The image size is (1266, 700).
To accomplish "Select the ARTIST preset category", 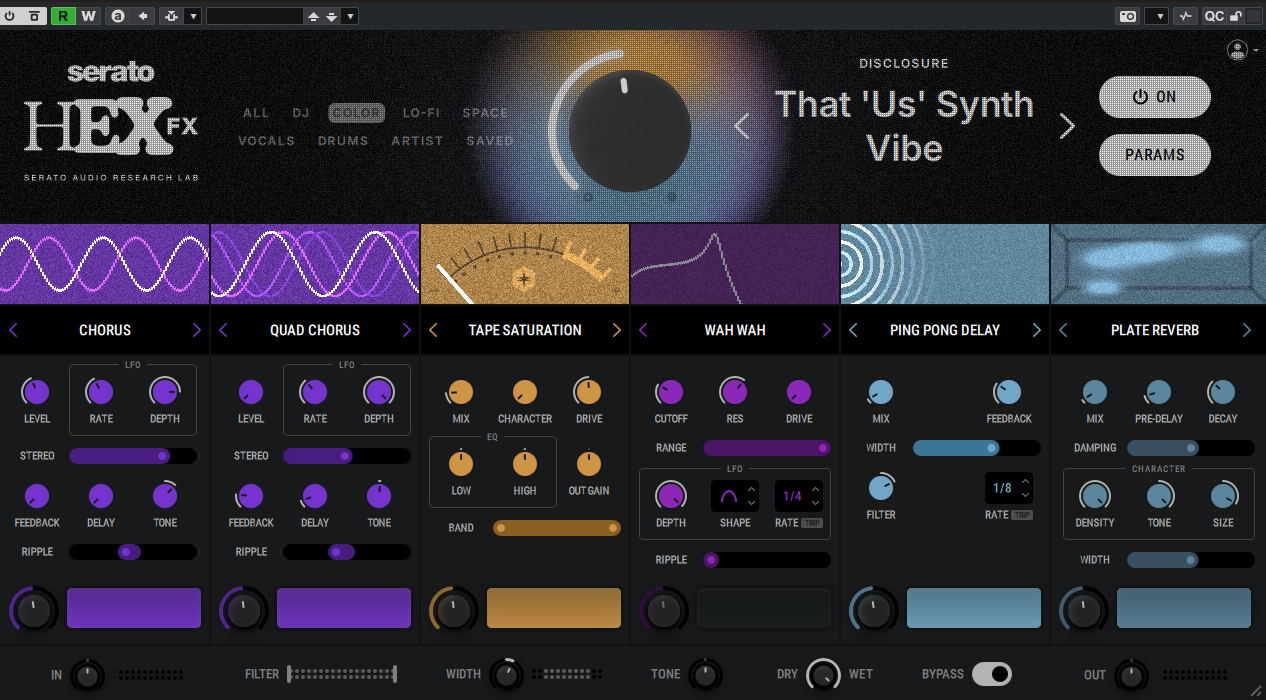I will pos(418,141).
